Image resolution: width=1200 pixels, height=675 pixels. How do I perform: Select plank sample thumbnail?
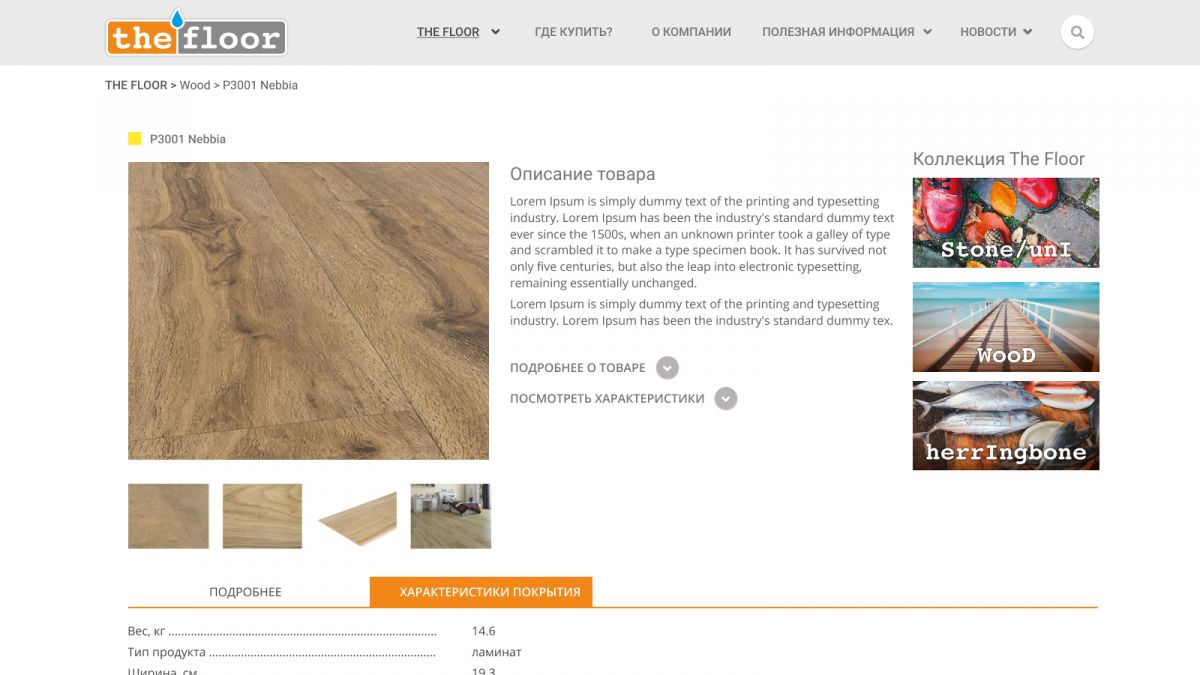[x=357, y=516]
